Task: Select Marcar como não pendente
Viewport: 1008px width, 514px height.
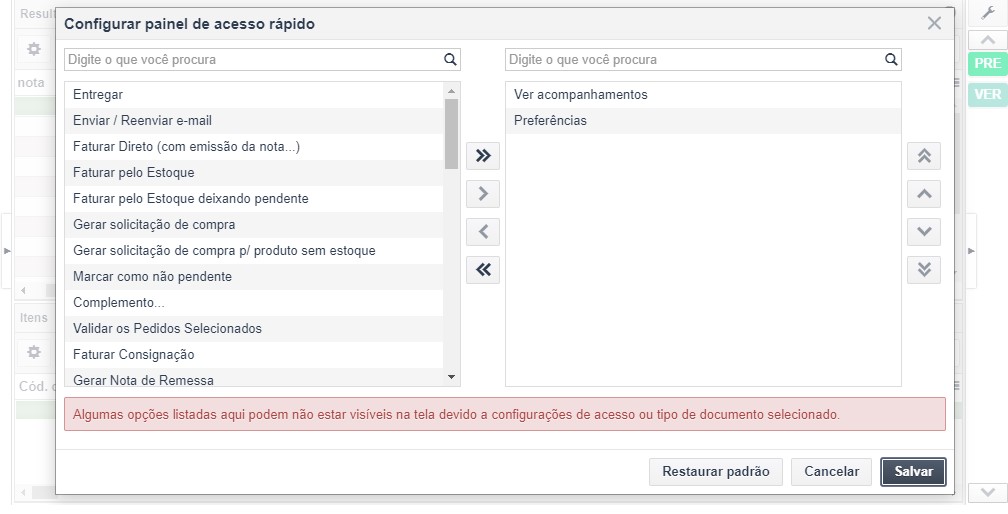Action: point(254,277)
